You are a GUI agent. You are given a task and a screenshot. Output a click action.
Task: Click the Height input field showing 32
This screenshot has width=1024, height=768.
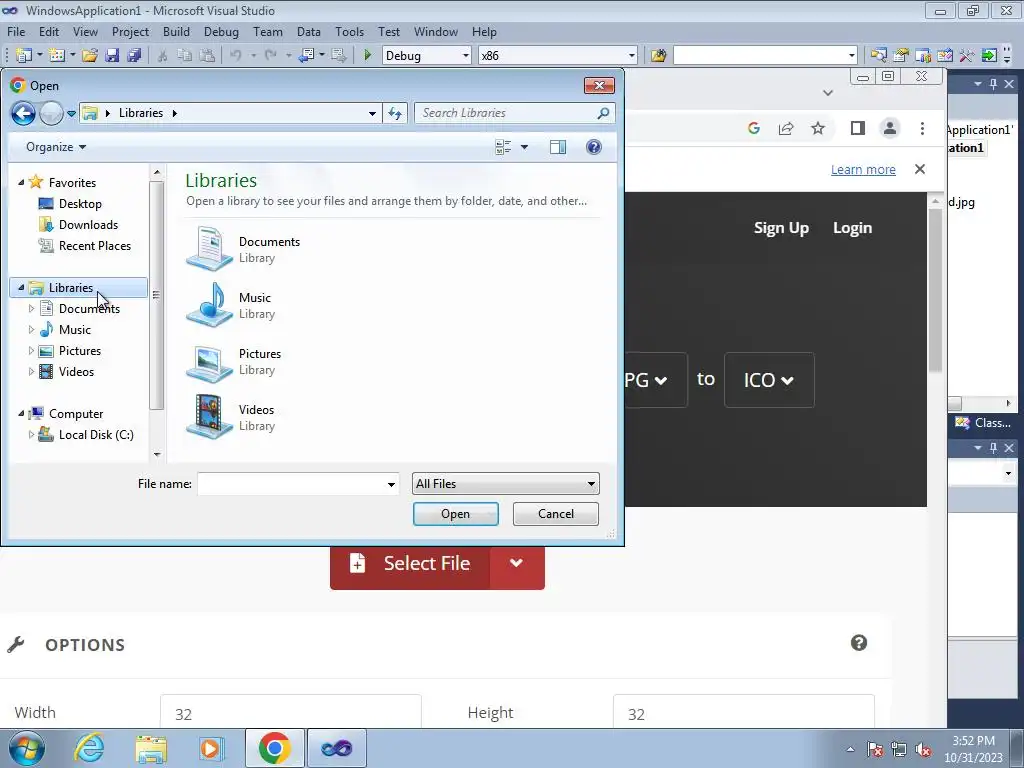click(743, 714)
